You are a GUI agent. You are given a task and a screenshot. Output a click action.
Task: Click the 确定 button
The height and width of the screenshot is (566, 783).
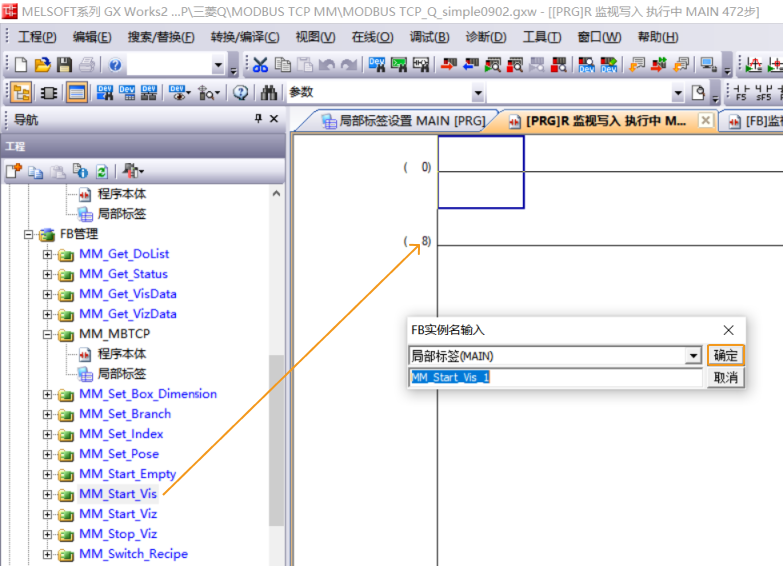pyautogui.click(x=726, y=356)
